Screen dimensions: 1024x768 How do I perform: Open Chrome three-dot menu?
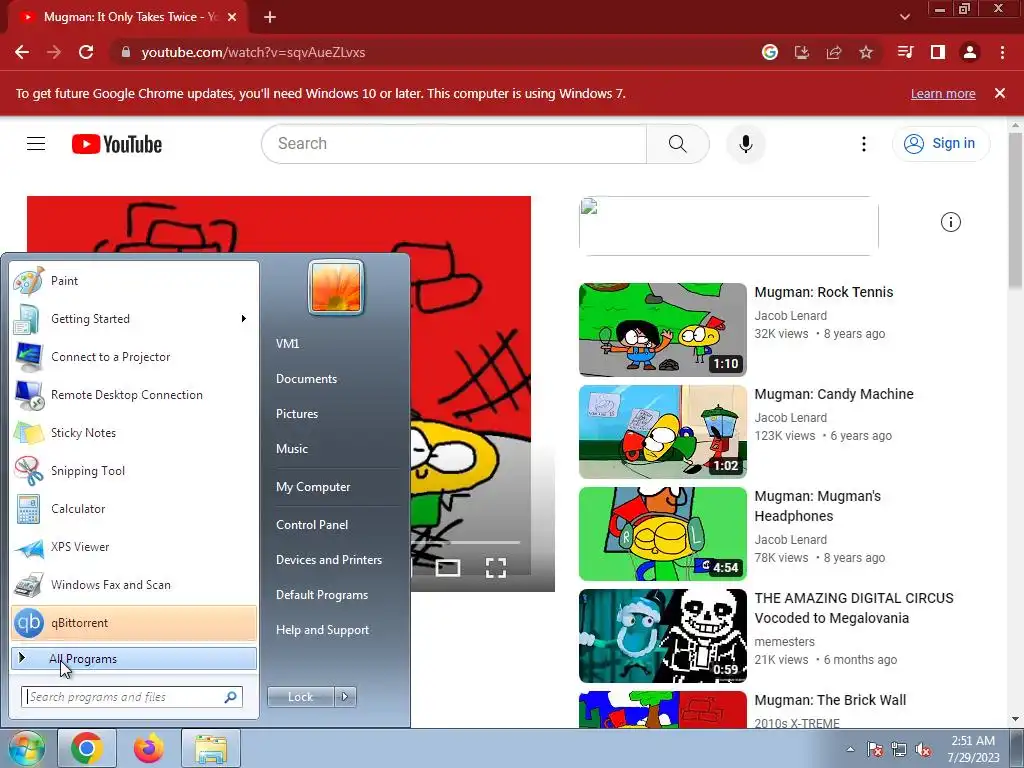(1002, 52)
